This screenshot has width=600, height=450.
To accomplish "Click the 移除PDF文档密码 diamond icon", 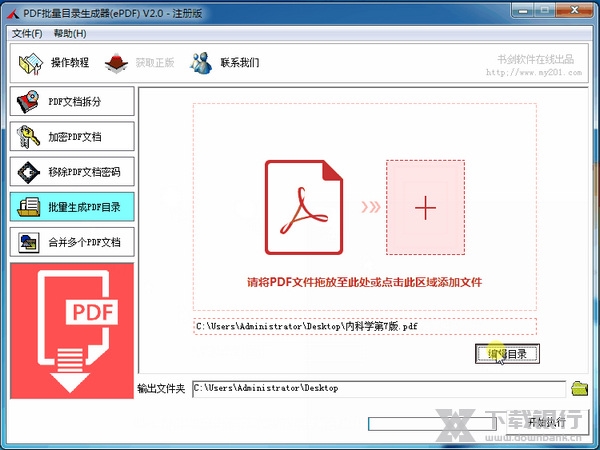I will point(28,172).
